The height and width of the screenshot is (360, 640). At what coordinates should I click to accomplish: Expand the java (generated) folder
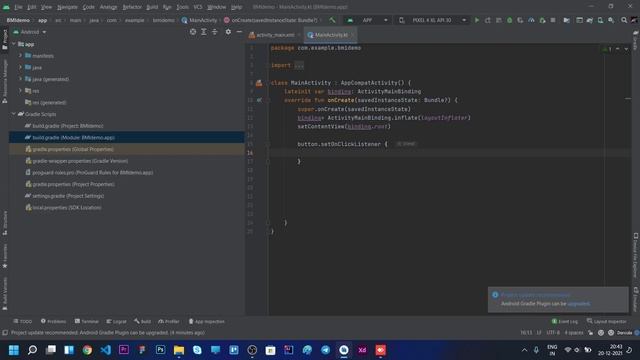coord(20,79)
